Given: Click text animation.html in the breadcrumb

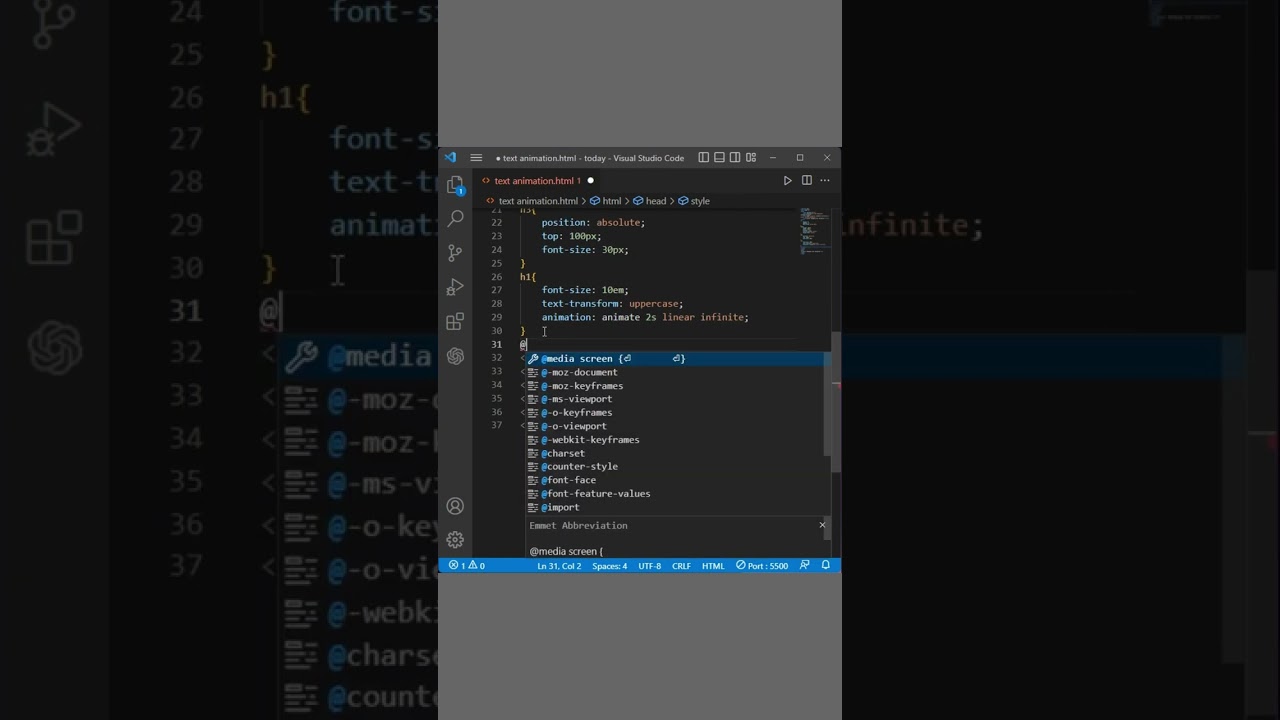Looking at the screenshot, I should (538, 201).
